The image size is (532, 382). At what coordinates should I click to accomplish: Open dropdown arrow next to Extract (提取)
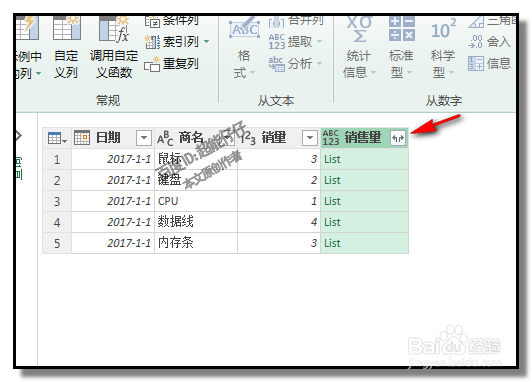click(x=319, y=42)
